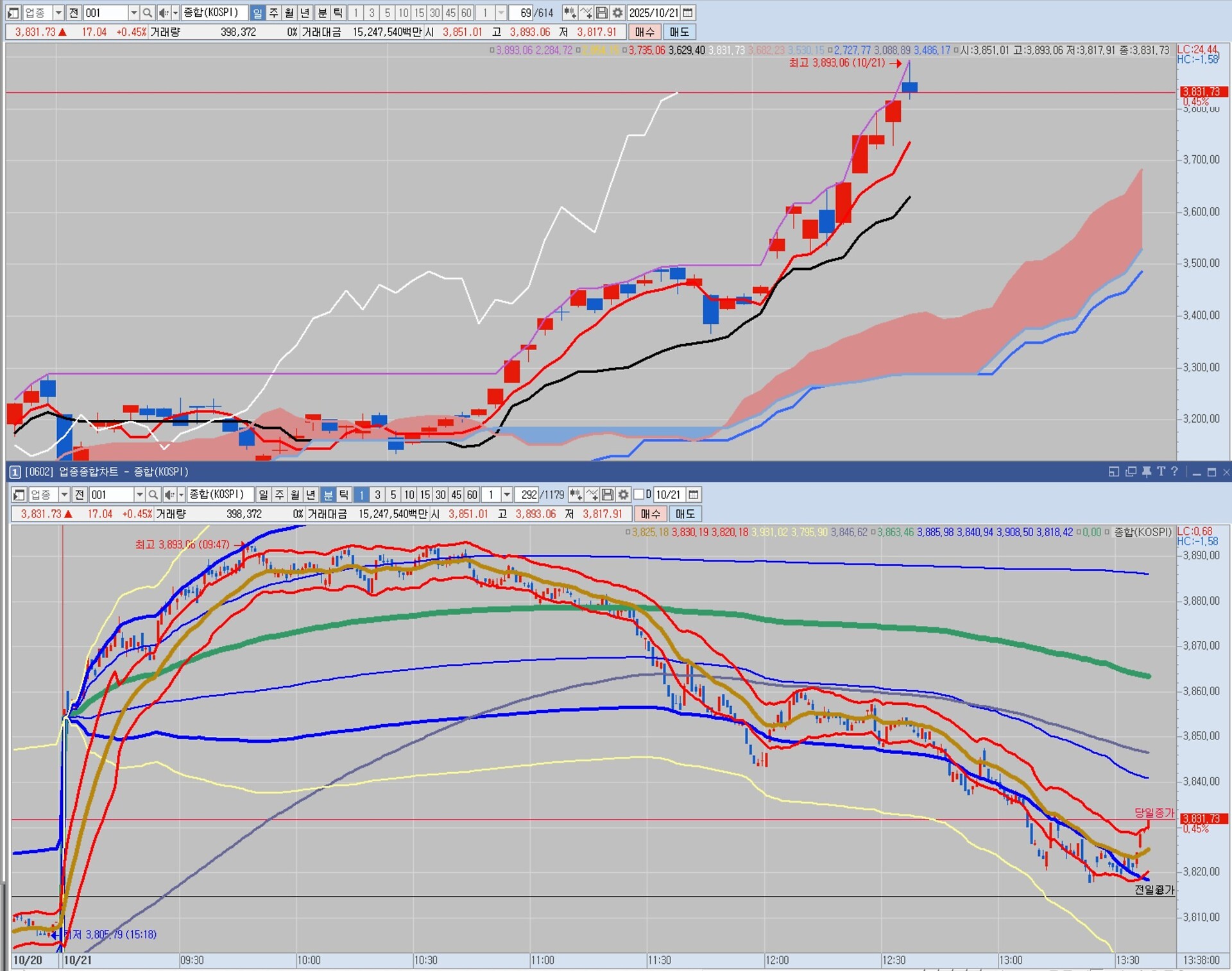Image resolution: width=1232 pixels, height=971 pixels.
Task: Click the magnifier search icon in the bottom chart toolbar
Action: [153, 494]
